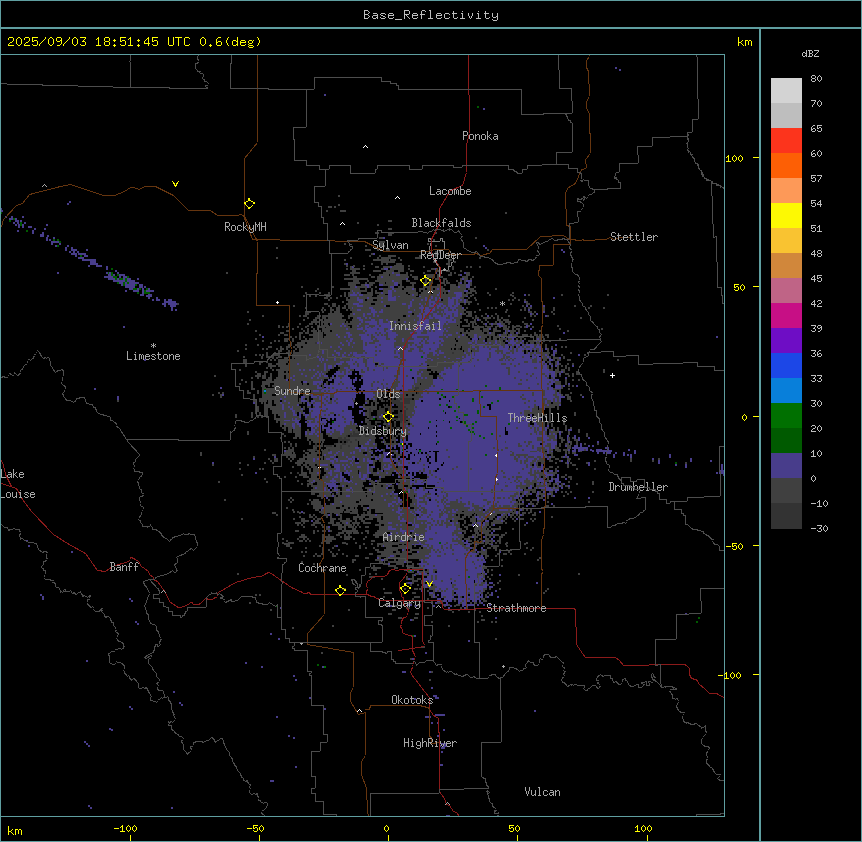Screen dimensions: 862x842
Task: Click the white asterisk above Limestone label
Action: [x=153, y=346]
